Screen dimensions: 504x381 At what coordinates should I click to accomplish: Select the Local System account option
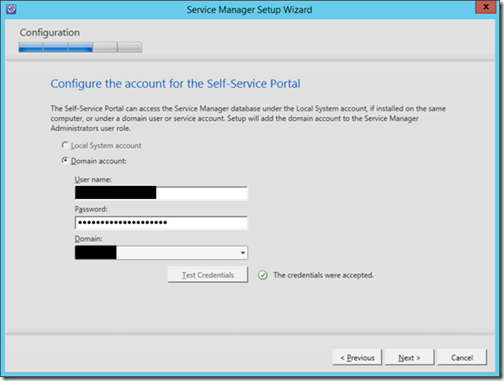pyautogui.click(x=65, y=145)
